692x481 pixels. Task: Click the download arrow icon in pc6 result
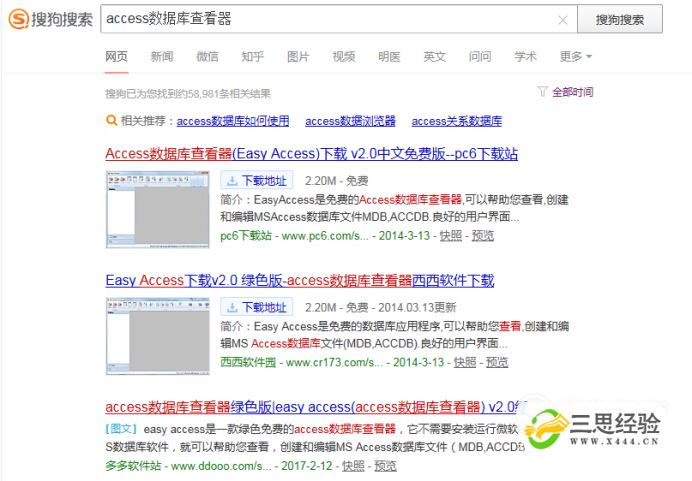[232, 180]
